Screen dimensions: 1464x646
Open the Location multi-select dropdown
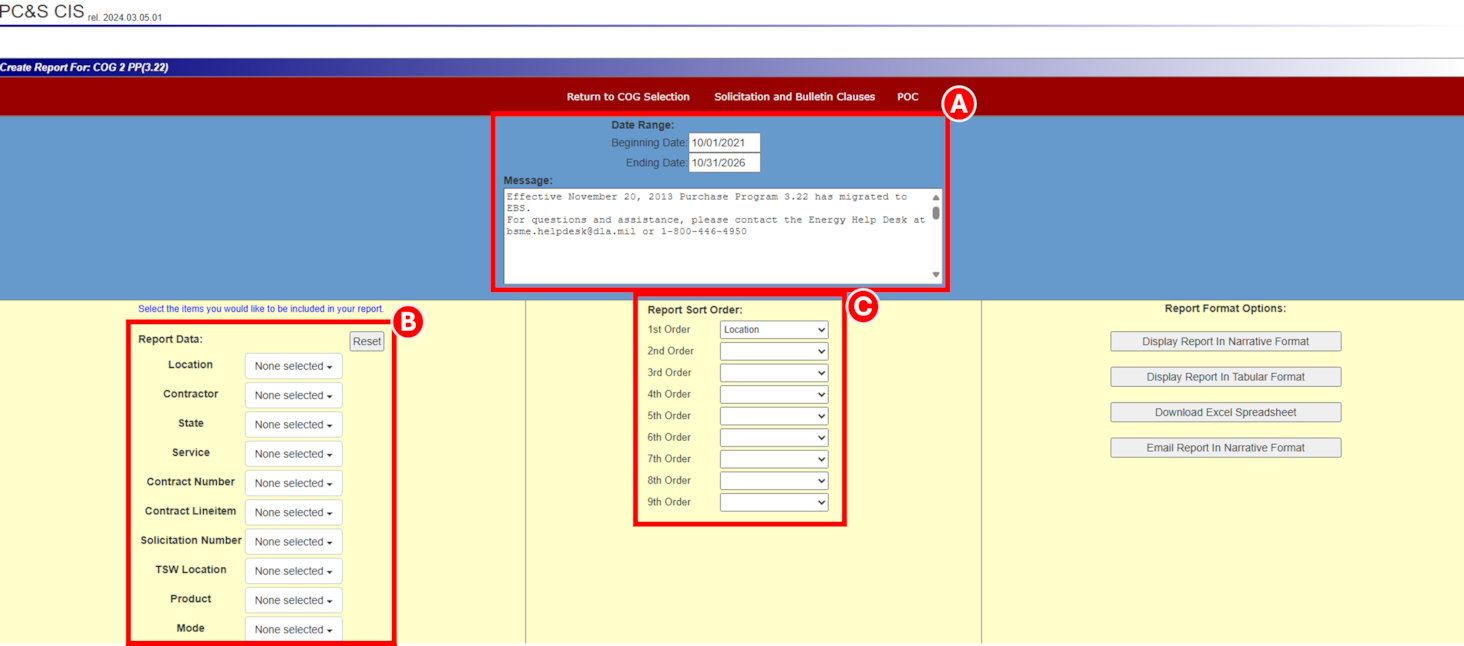(293, 366)
